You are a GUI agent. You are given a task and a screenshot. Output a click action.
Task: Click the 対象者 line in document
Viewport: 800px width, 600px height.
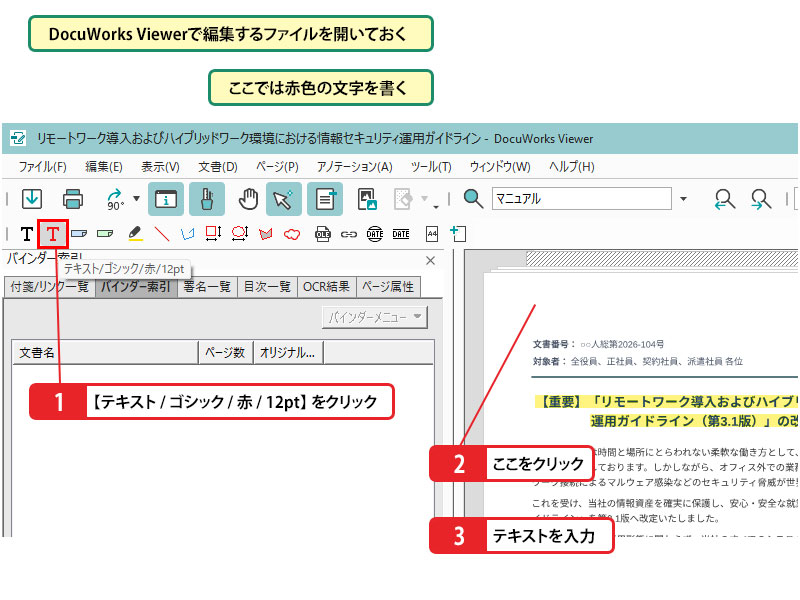coord(637,361)
